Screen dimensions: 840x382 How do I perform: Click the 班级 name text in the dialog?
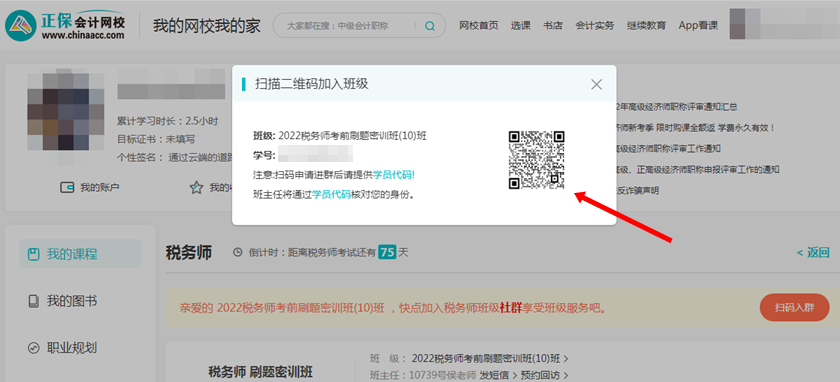352,136
